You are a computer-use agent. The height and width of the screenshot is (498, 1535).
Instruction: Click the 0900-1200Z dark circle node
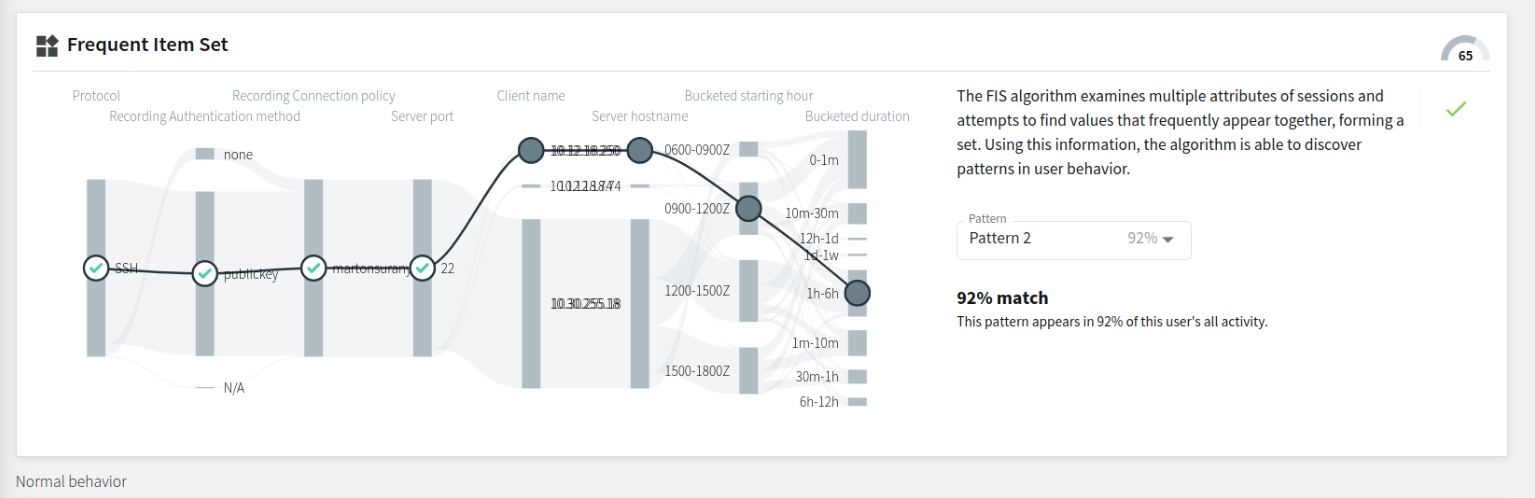tap(749, 208)
